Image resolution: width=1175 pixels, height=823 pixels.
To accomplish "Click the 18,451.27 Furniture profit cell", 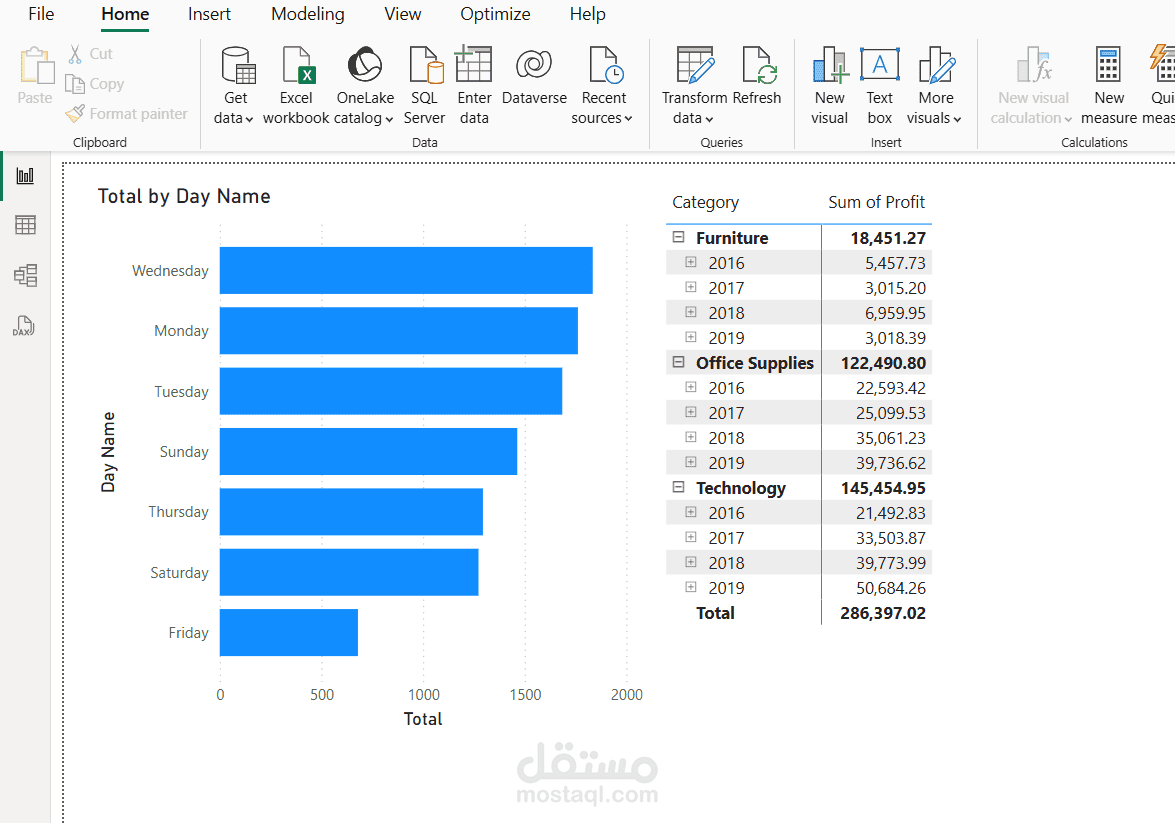I will click(888, 238).
